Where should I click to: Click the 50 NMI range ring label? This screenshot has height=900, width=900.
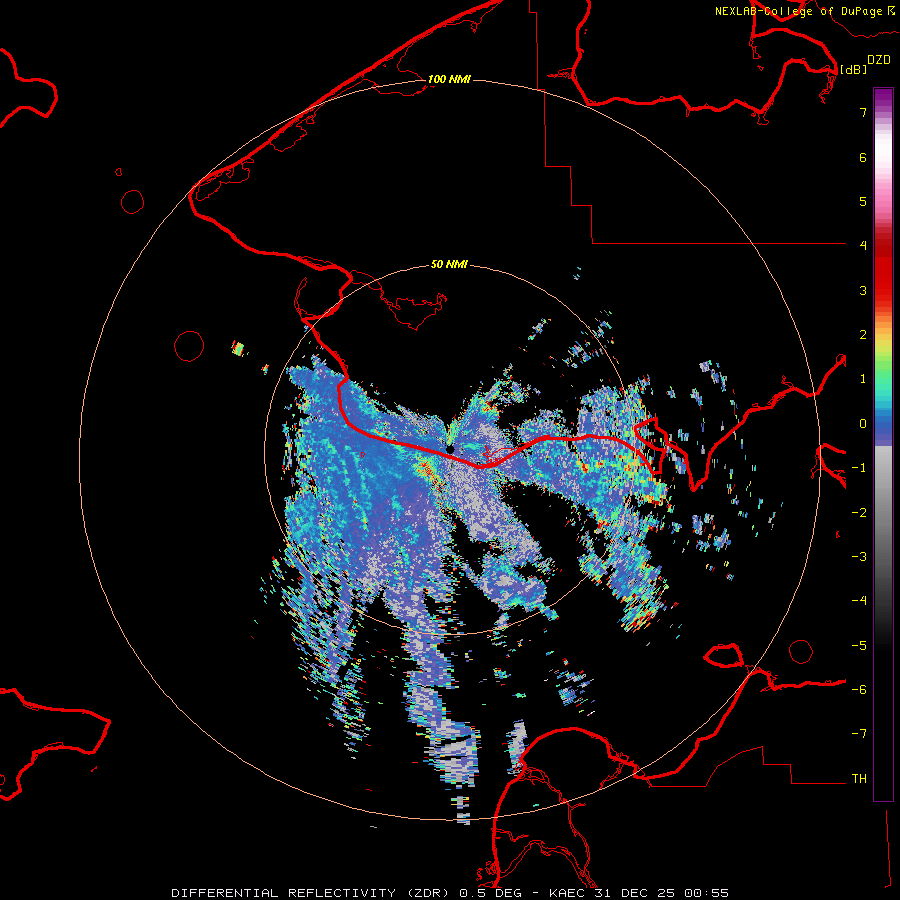(x=449, y=264)
